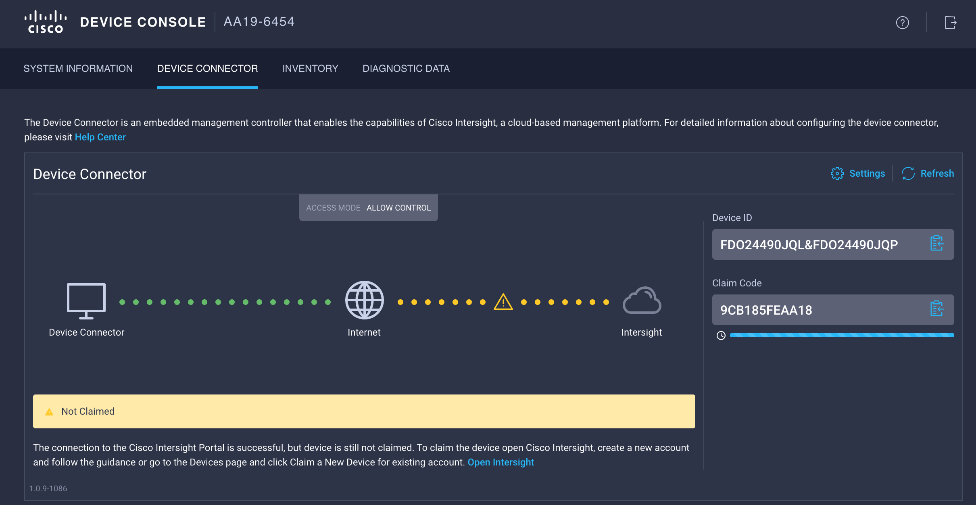Click the Claim Code field 9CB185FEAA18
The height and width of the screenshot is (505, 976).
(833, 309)
